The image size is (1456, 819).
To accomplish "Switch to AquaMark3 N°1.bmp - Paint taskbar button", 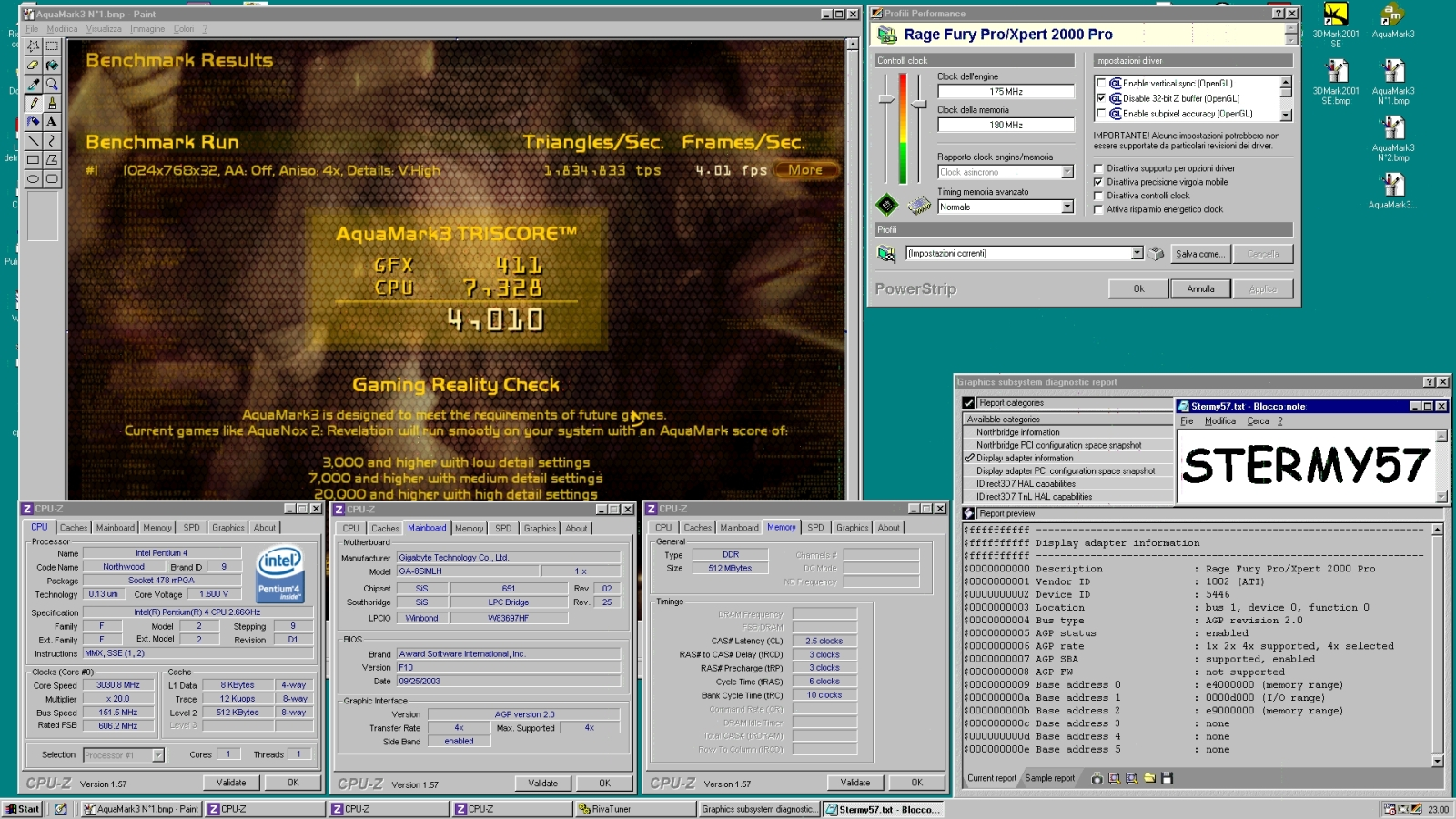I will click(x=141, y=809).
